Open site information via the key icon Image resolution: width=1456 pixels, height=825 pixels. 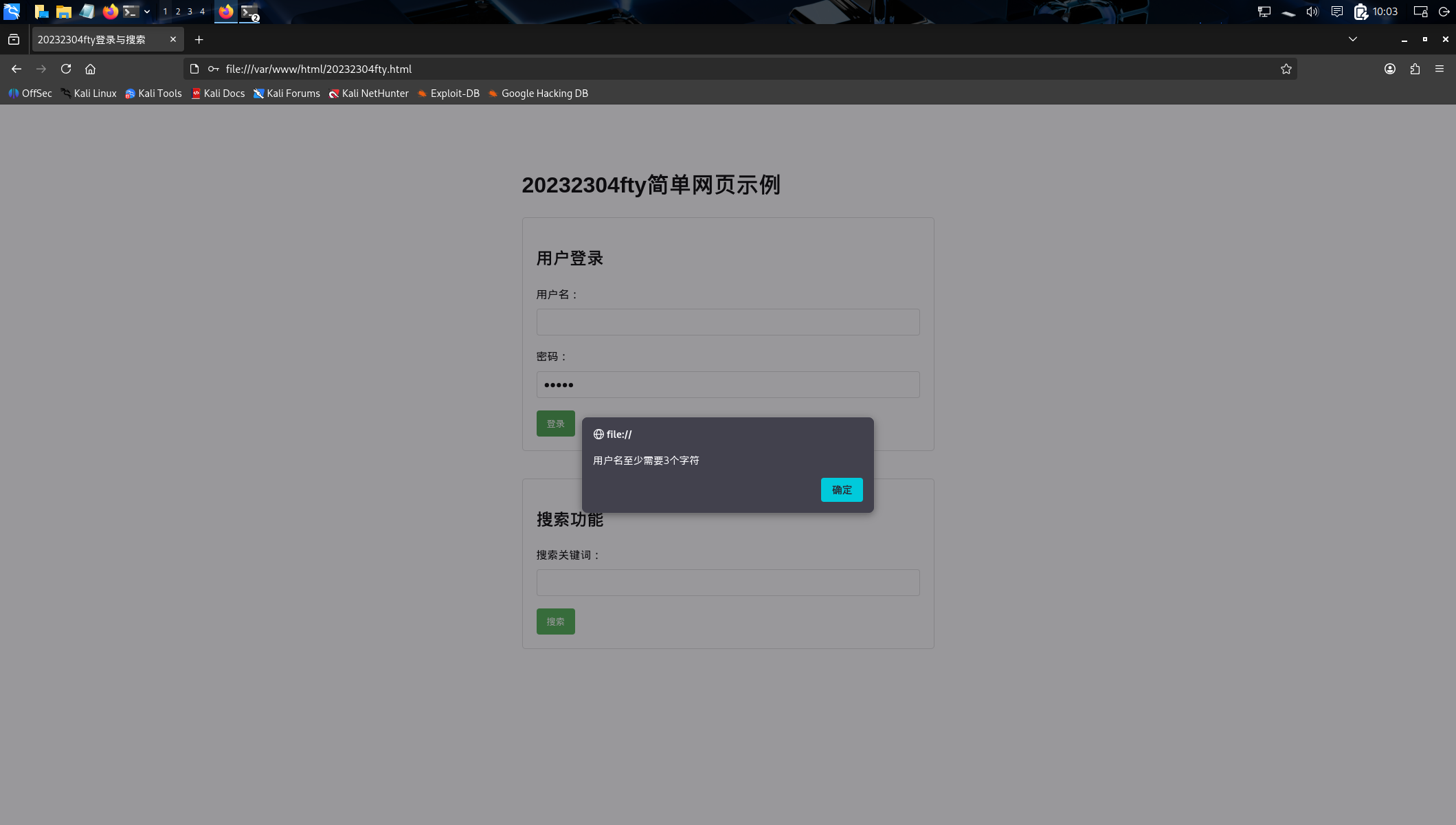click(x=213, y=69)
